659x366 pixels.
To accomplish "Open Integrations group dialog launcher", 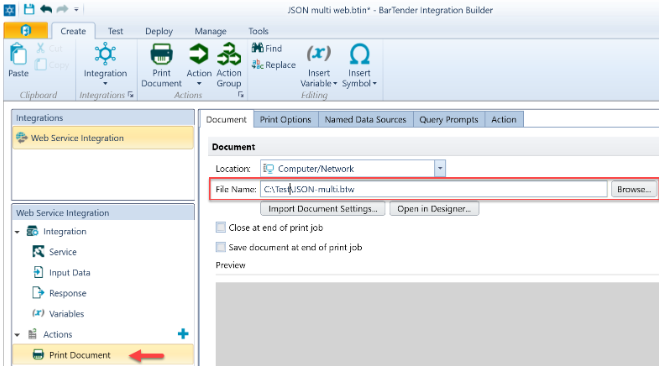I will (131, 95).
